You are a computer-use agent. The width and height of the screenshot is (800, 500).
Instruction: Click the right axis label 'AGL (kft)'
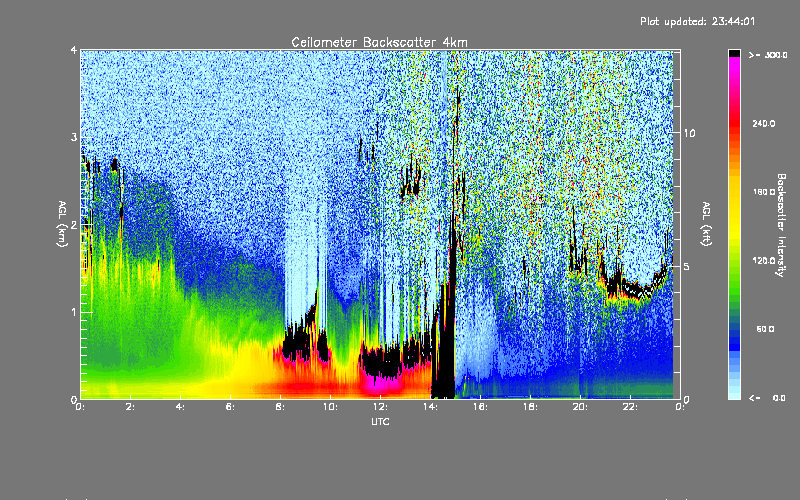(x=706, y=224)
